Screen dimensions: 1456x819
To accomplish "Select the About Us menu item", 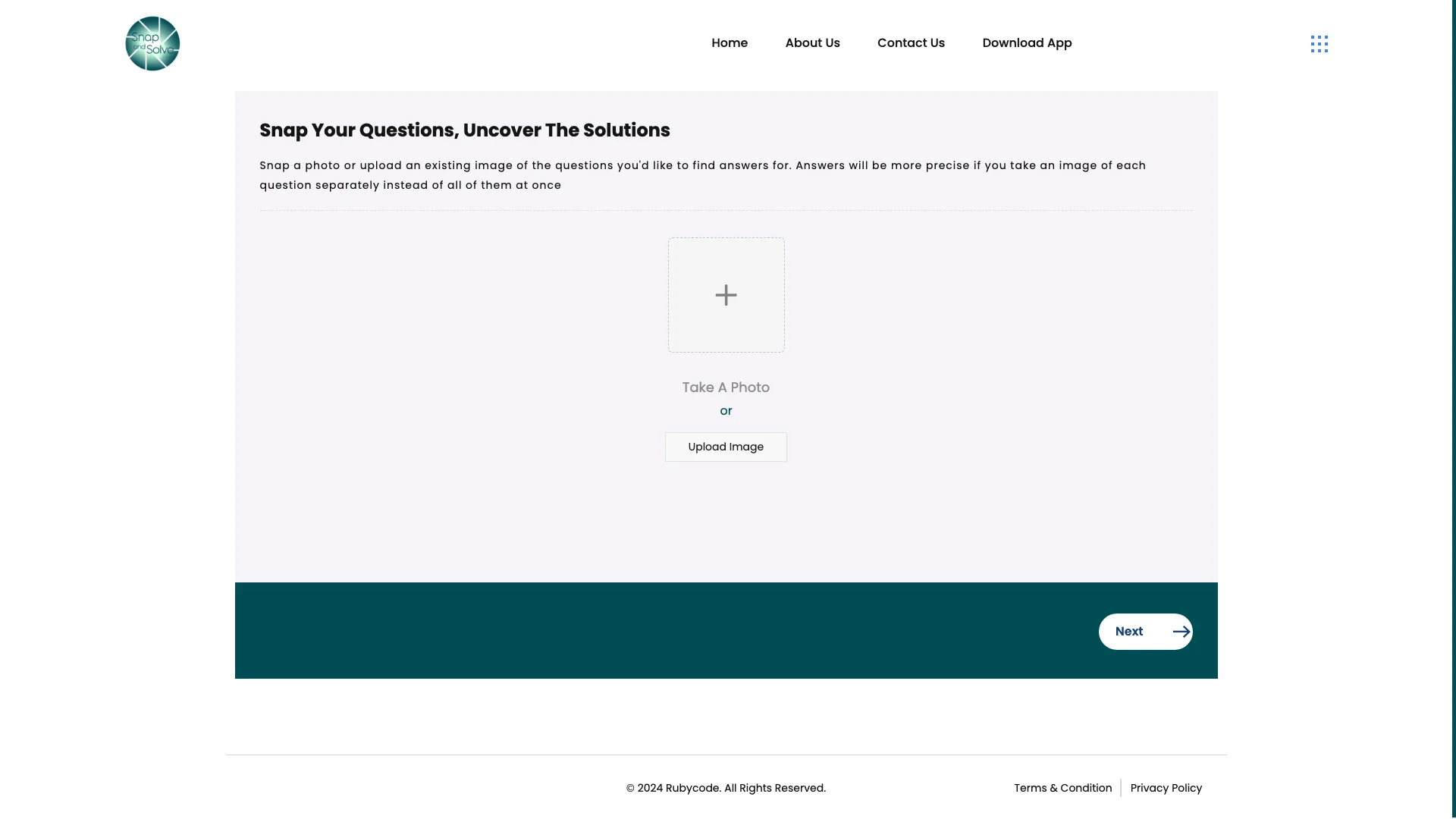I will click(x=812, y=42).
